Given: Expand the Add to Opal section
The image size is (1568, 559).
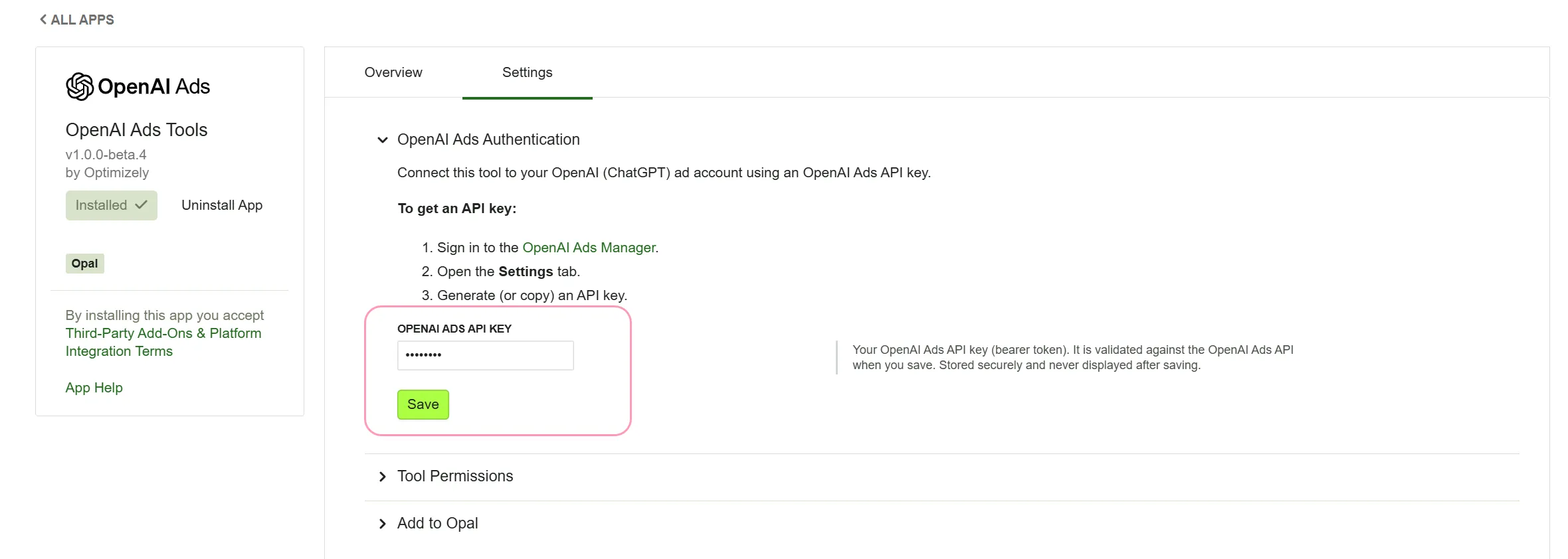Looking at the screenshot, I should pyautogui.click(x=428, y=523).
